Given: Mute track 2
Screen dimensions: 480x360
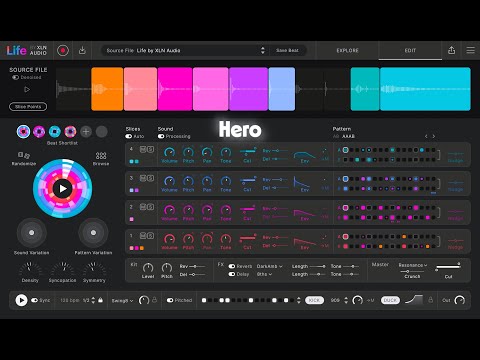Looking at the screenshot, I should pyautogui.click(x=143, y=207).
